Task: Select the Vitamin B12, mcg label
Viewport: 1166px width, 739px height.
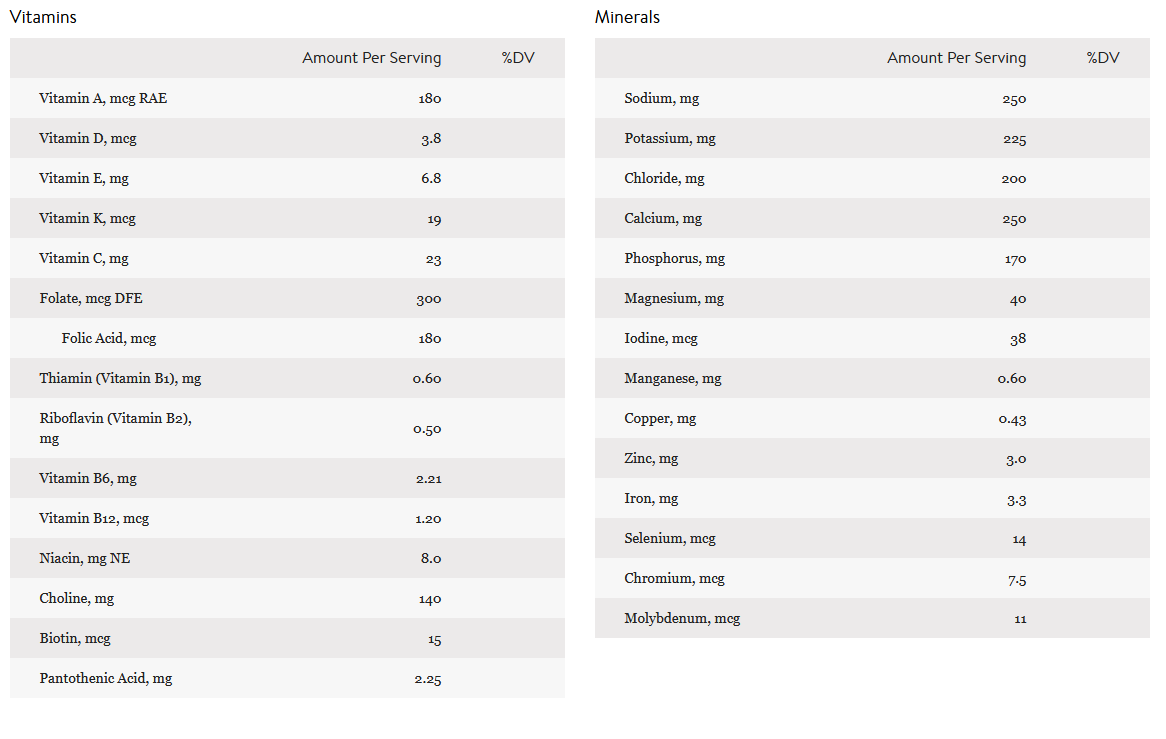Action: (94, 518)
